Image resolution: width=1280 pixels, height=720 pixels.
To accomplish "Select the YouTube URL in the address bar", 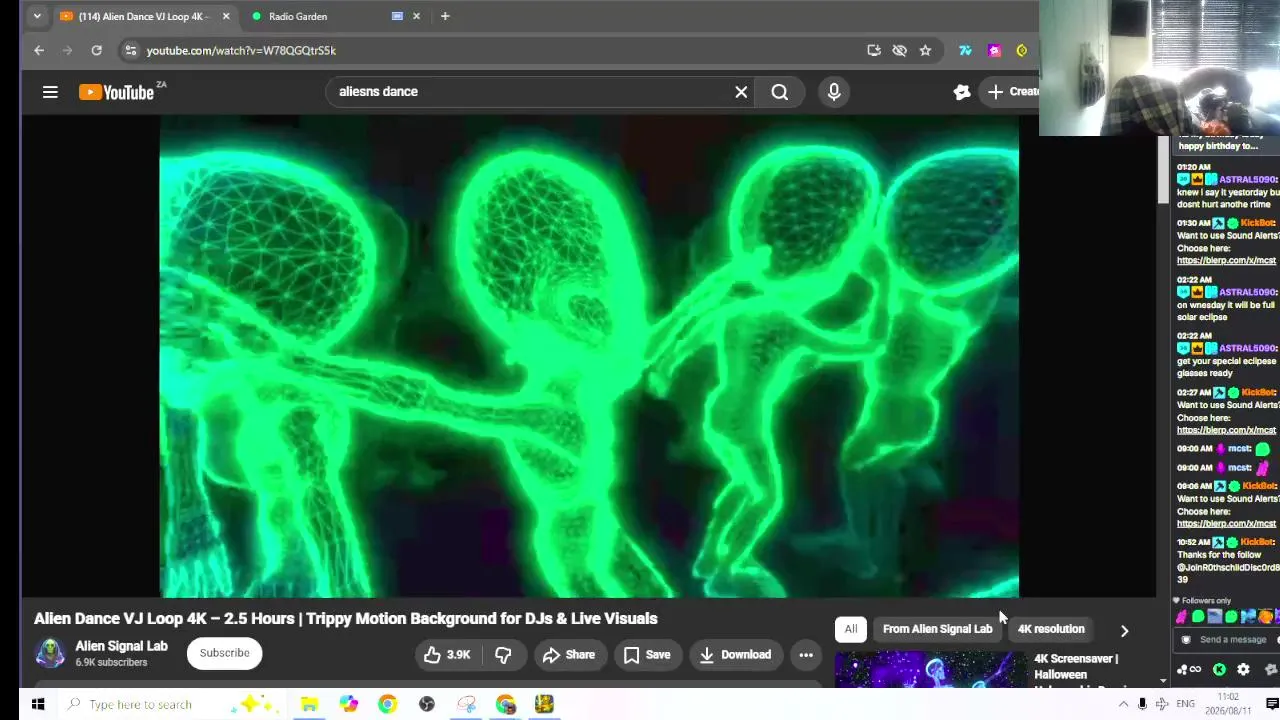I will click(x=241, y=50).
